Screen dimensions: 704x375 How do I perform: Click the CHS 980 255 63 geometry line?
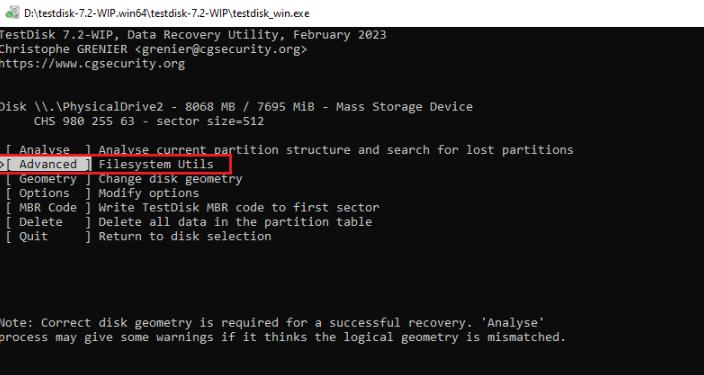[149, 121]
